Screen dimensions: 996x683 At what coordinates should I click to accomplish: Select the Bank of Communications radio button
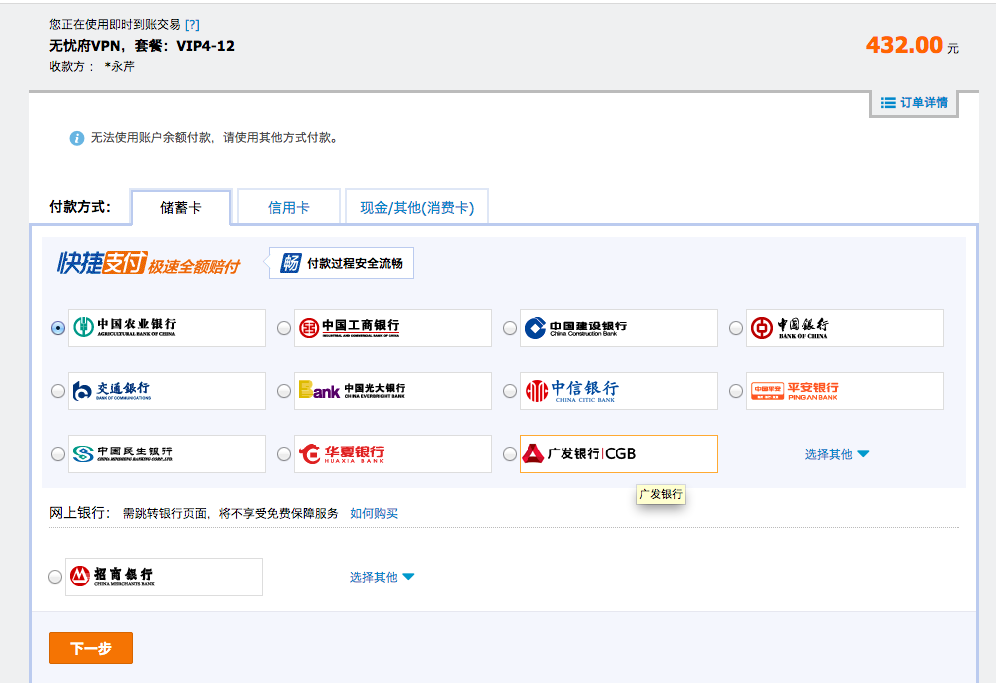pyautogui.click(x=58, y=391)
